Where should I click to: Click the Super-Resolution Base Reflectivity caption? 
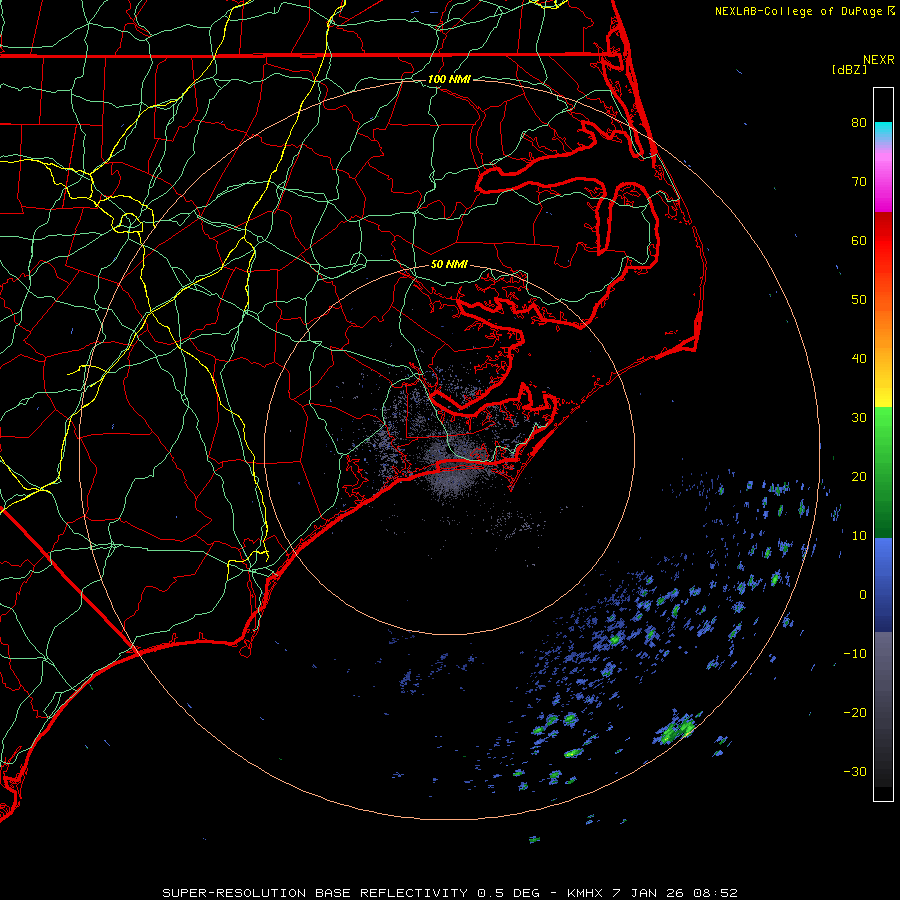pyautogui.click(x=450, y=893)
